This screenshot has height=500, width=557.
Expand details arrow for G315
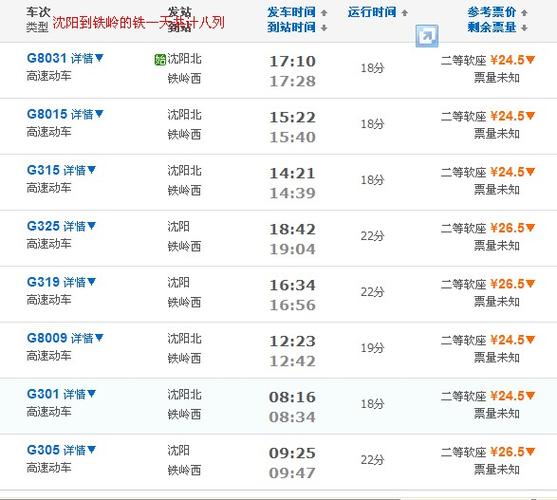tap(91, 170)
